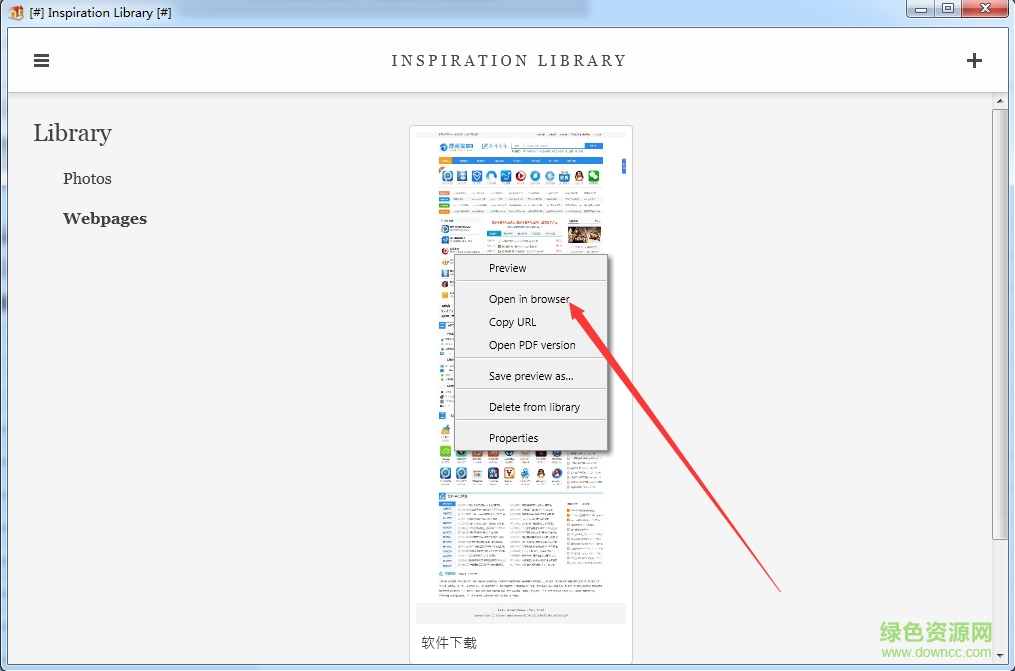The image size is (1015, 671).
Task: Maximize the Inspiration Library window
Action: pos(948,9)
